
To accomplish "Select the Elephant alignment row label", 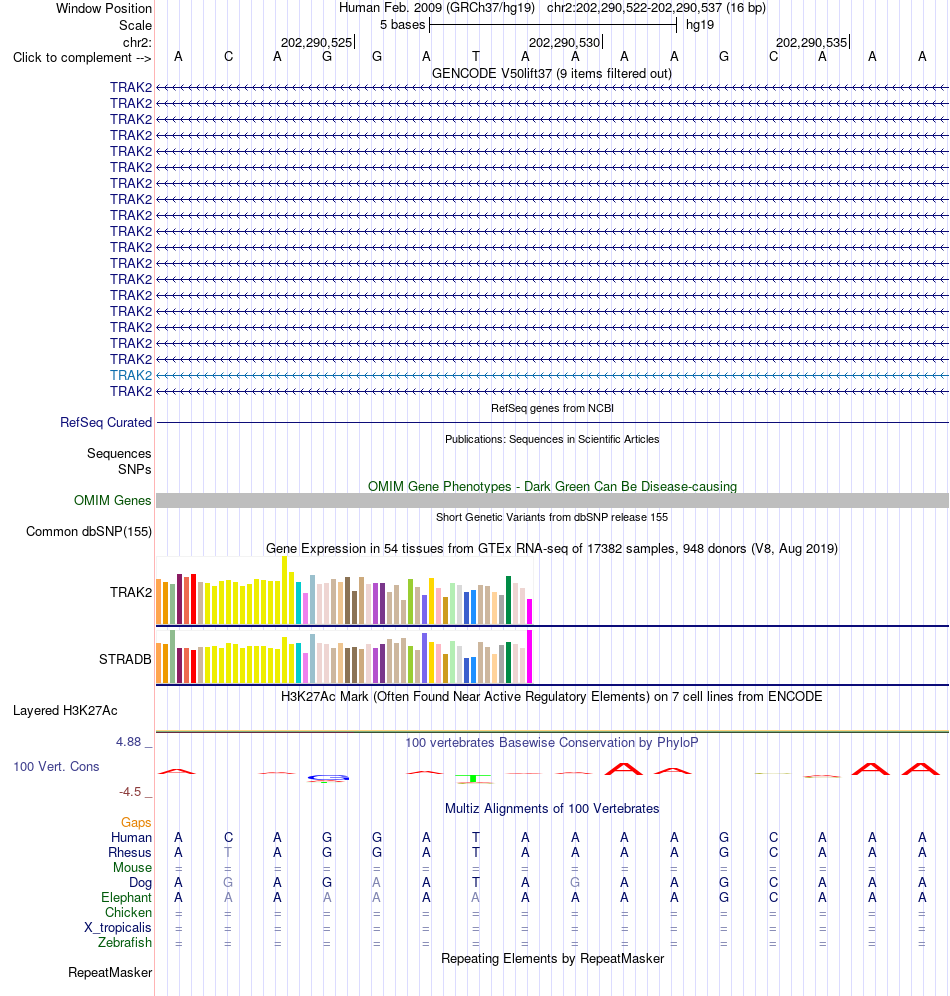I will point(126,898).
